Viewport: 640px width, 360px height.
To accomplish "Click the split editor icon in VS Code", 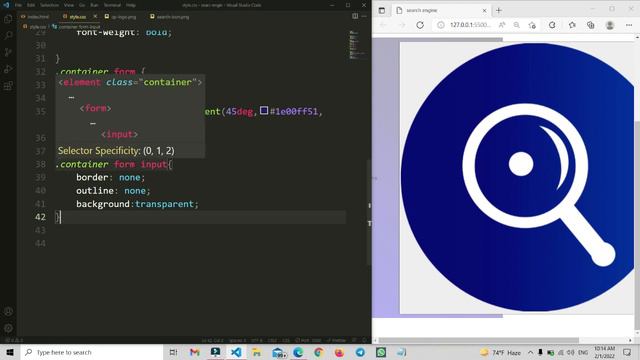I will tap(355, 16).
